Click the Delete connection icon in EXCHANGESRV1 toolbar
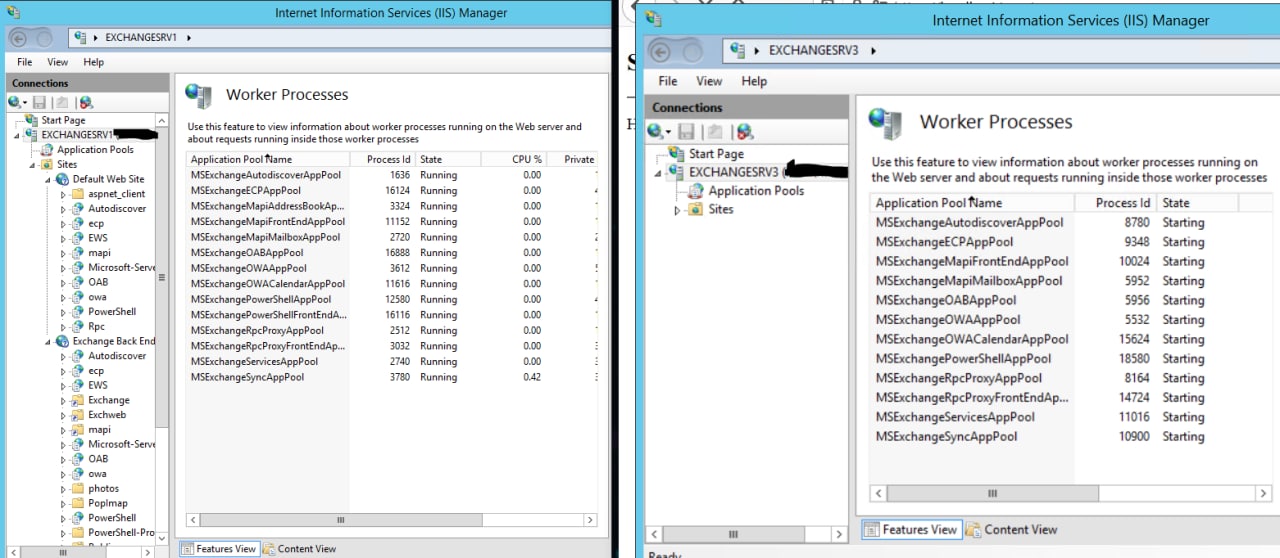 point(86,102)
